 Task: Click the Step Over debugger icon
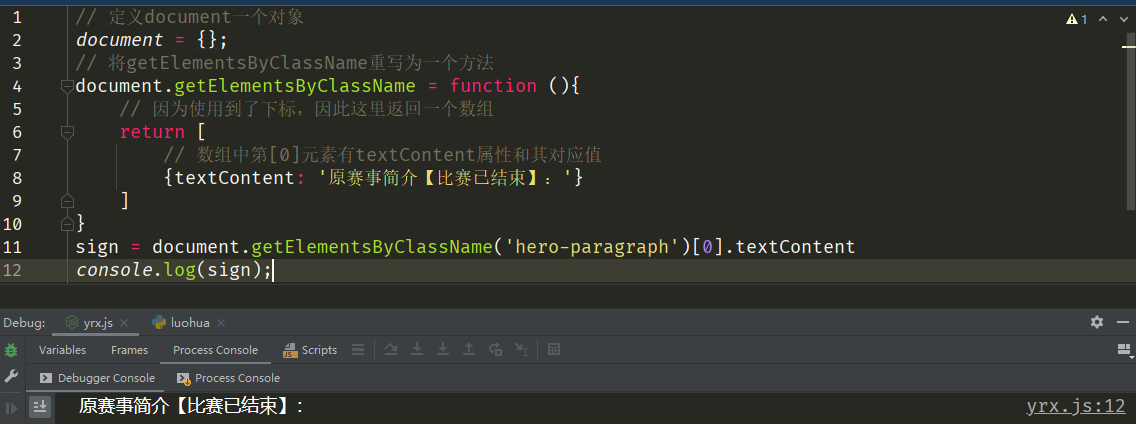[391, 350]
